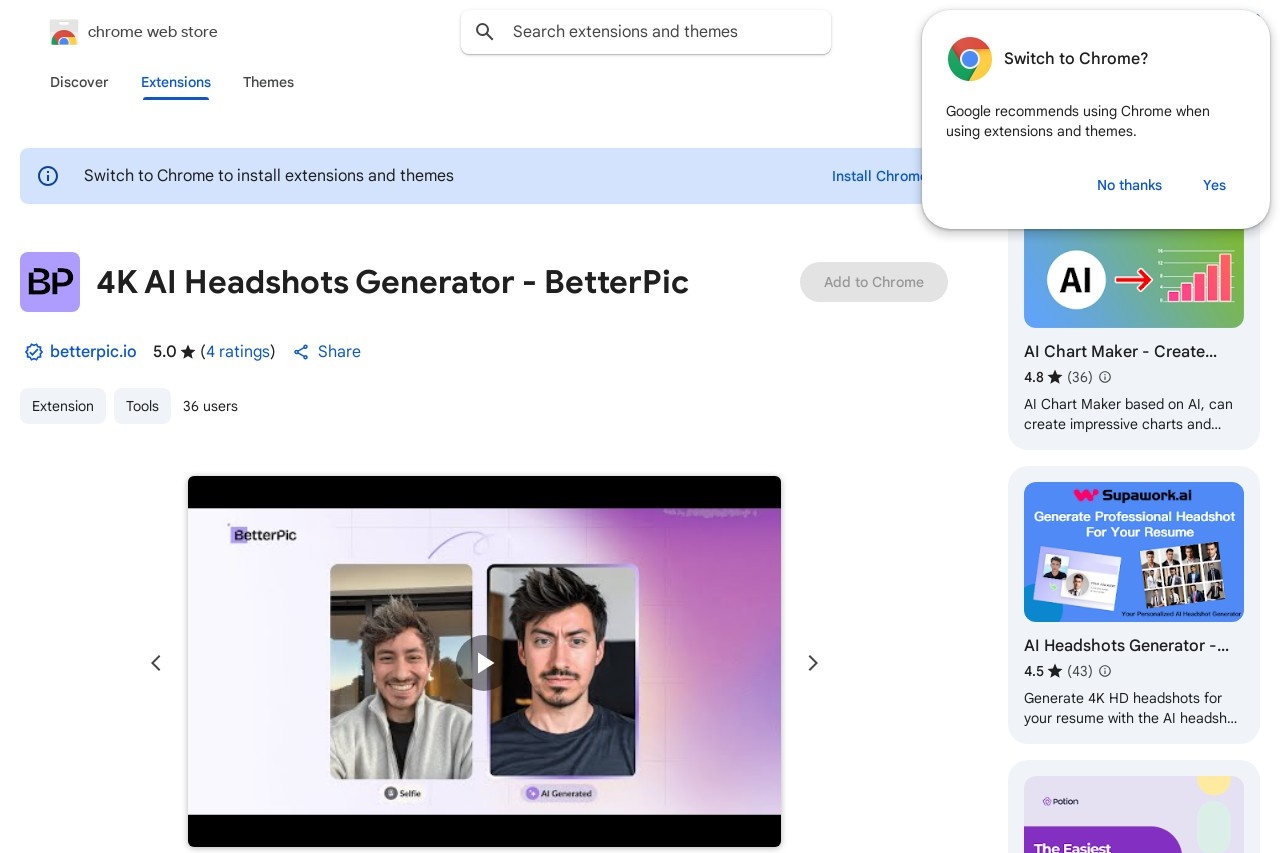Click the BetterPic BP extension logo

click(x=50, y=282)
